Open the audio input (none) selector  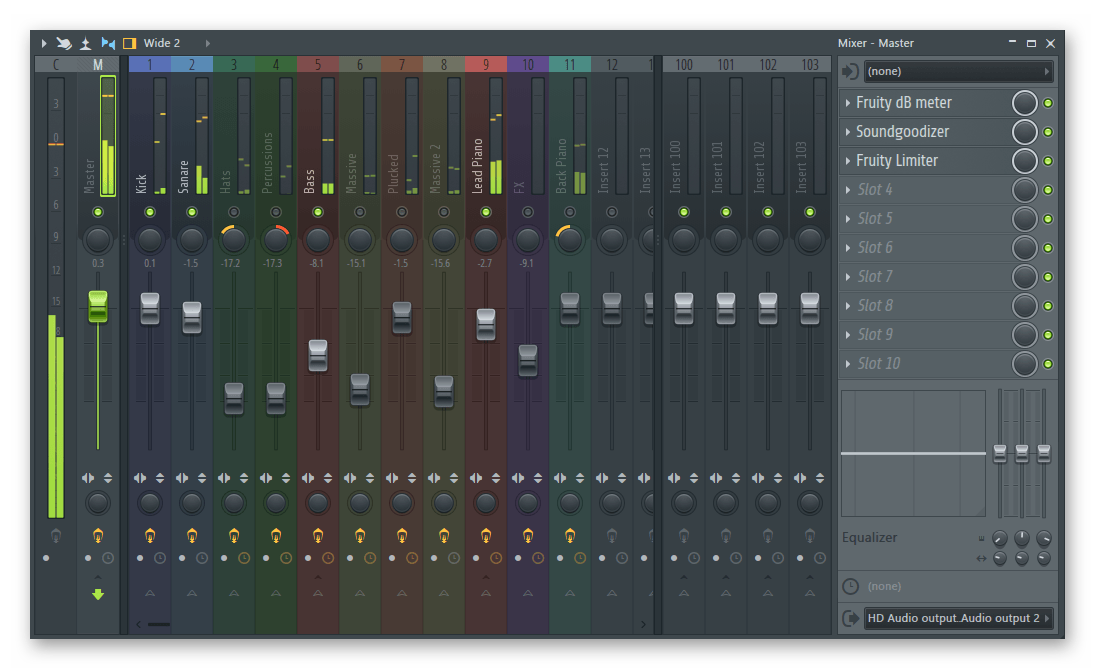[957, 72]
